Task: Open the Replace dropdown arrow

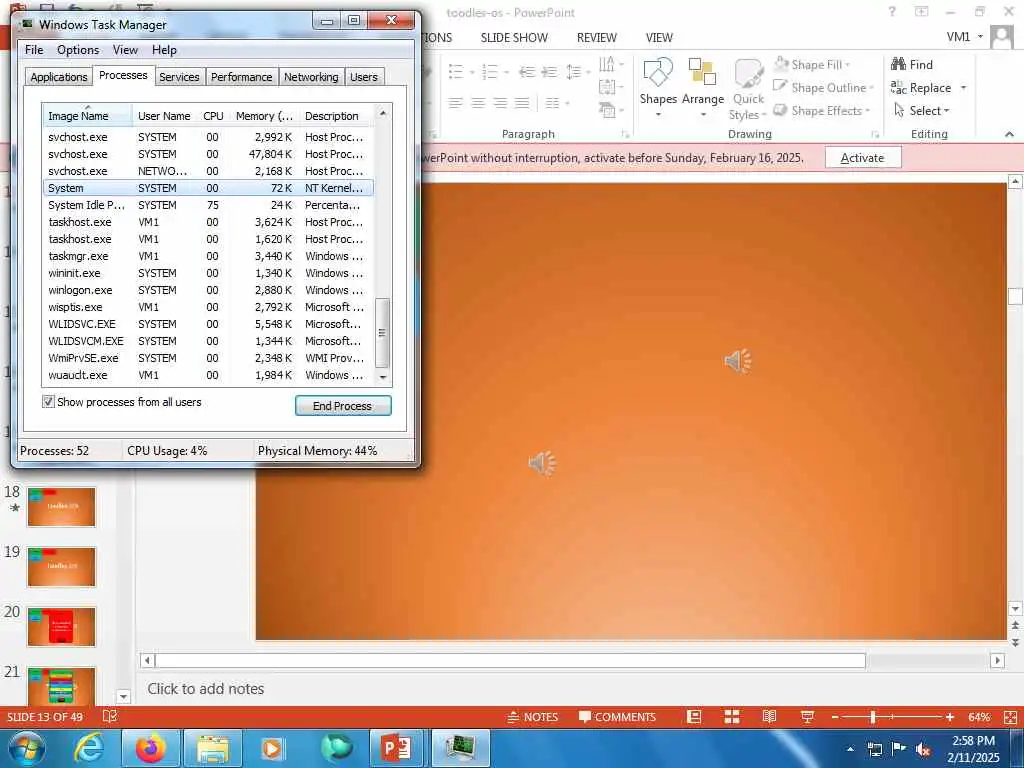Action: [963, 88]
